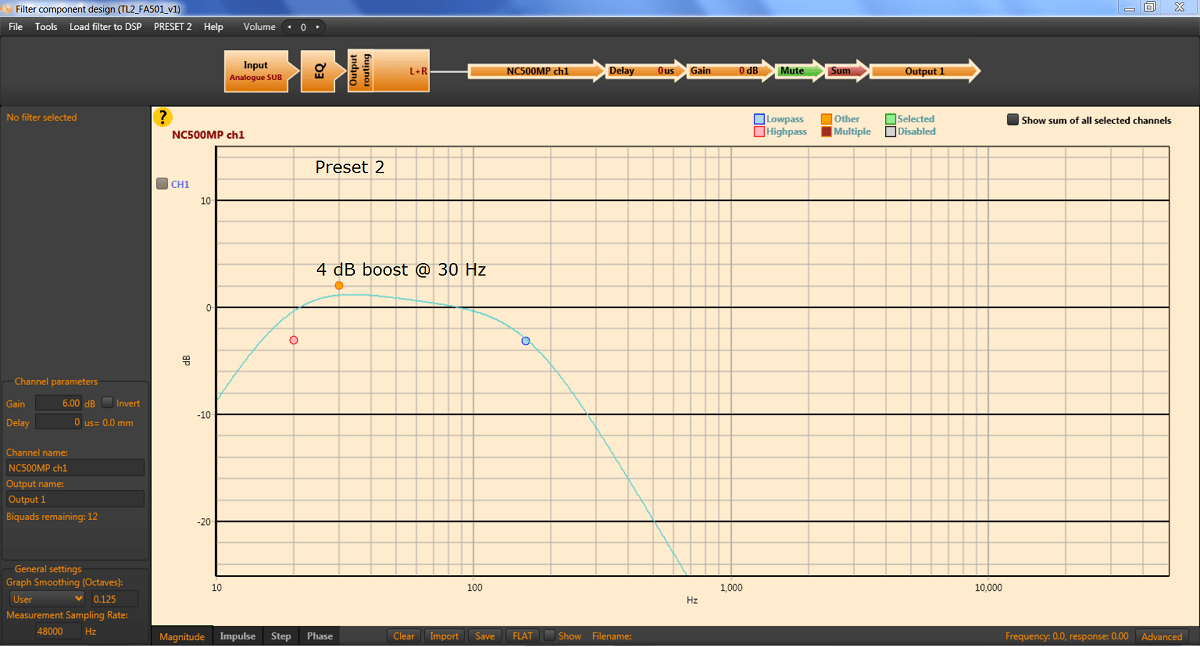Click the Disabled legend color swatch
The width and height of the screenshot is (1200, 647).
[890, 131]
